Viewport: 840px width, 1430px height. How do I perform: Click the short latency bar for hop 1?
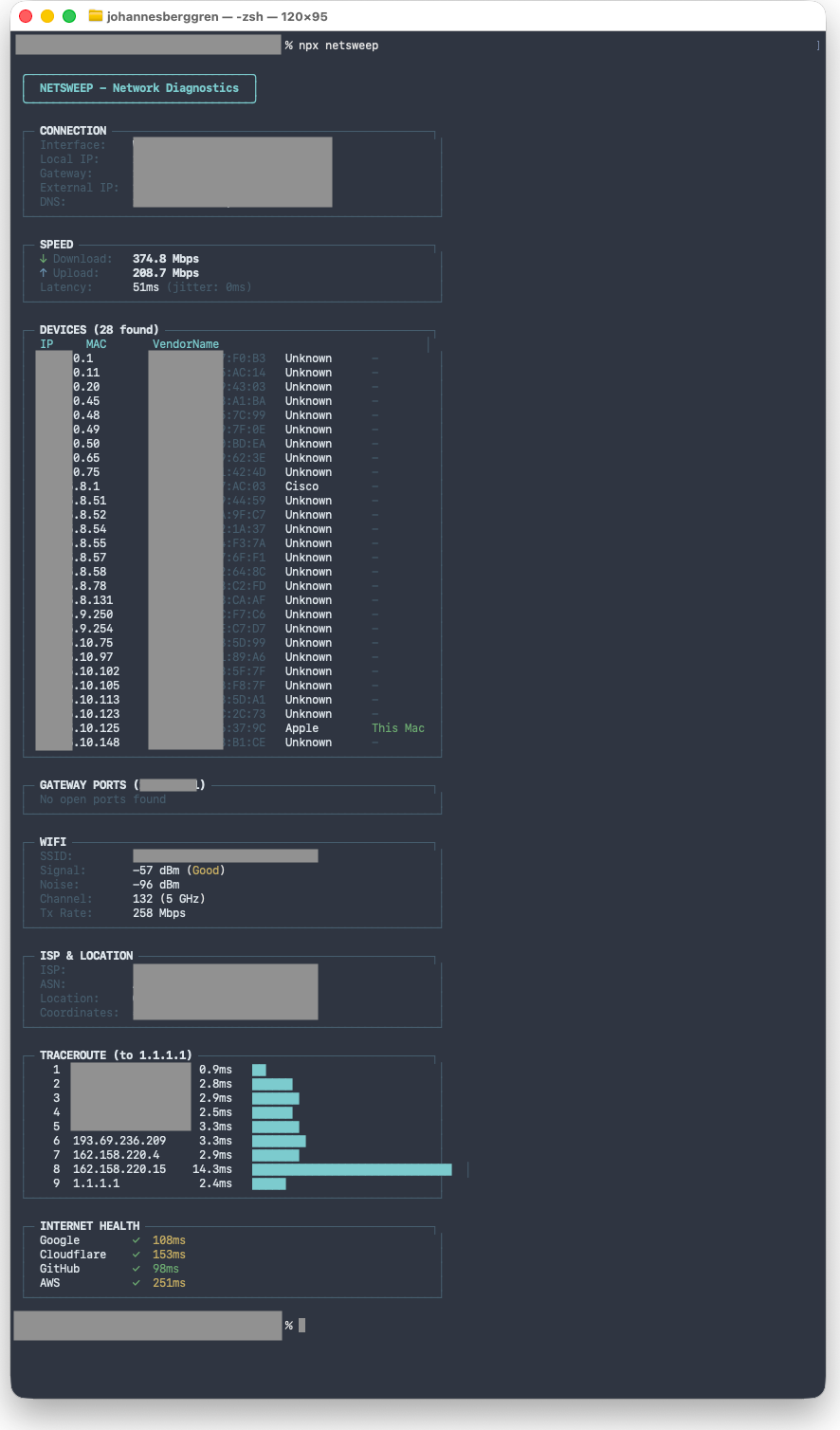(x=259, y=1070)
